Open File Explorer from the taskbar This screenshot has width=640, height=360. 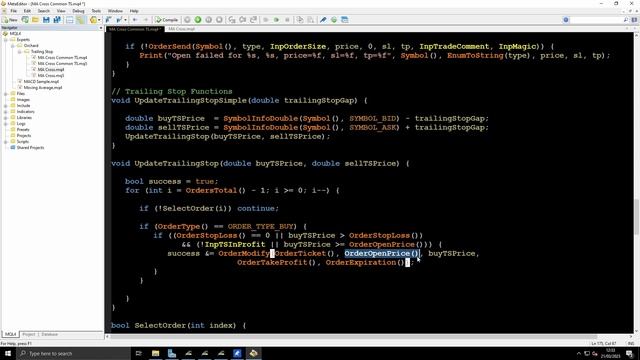pos(156,353)
